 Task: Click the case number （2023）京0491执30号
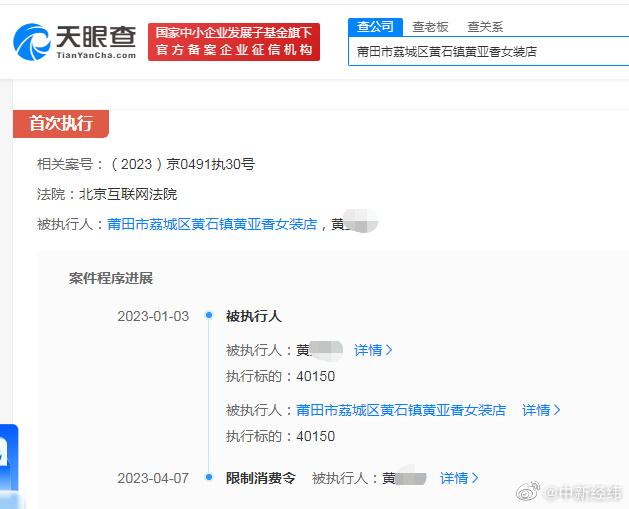click(182, 164)
